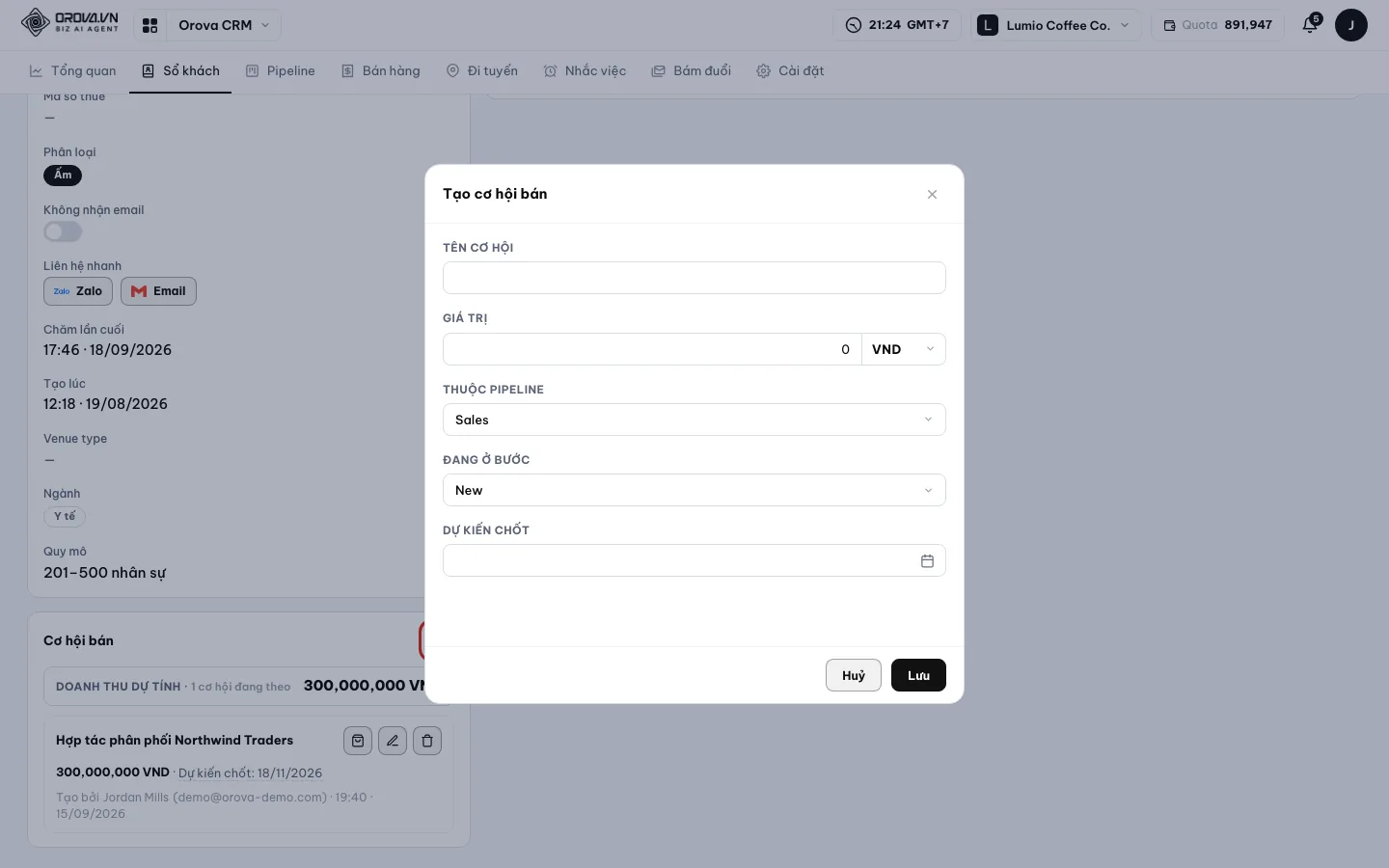Expand the VND currency dropdown
This screenshot has width=1389, height=868.
pyautogui.click(x=904, y=349)
